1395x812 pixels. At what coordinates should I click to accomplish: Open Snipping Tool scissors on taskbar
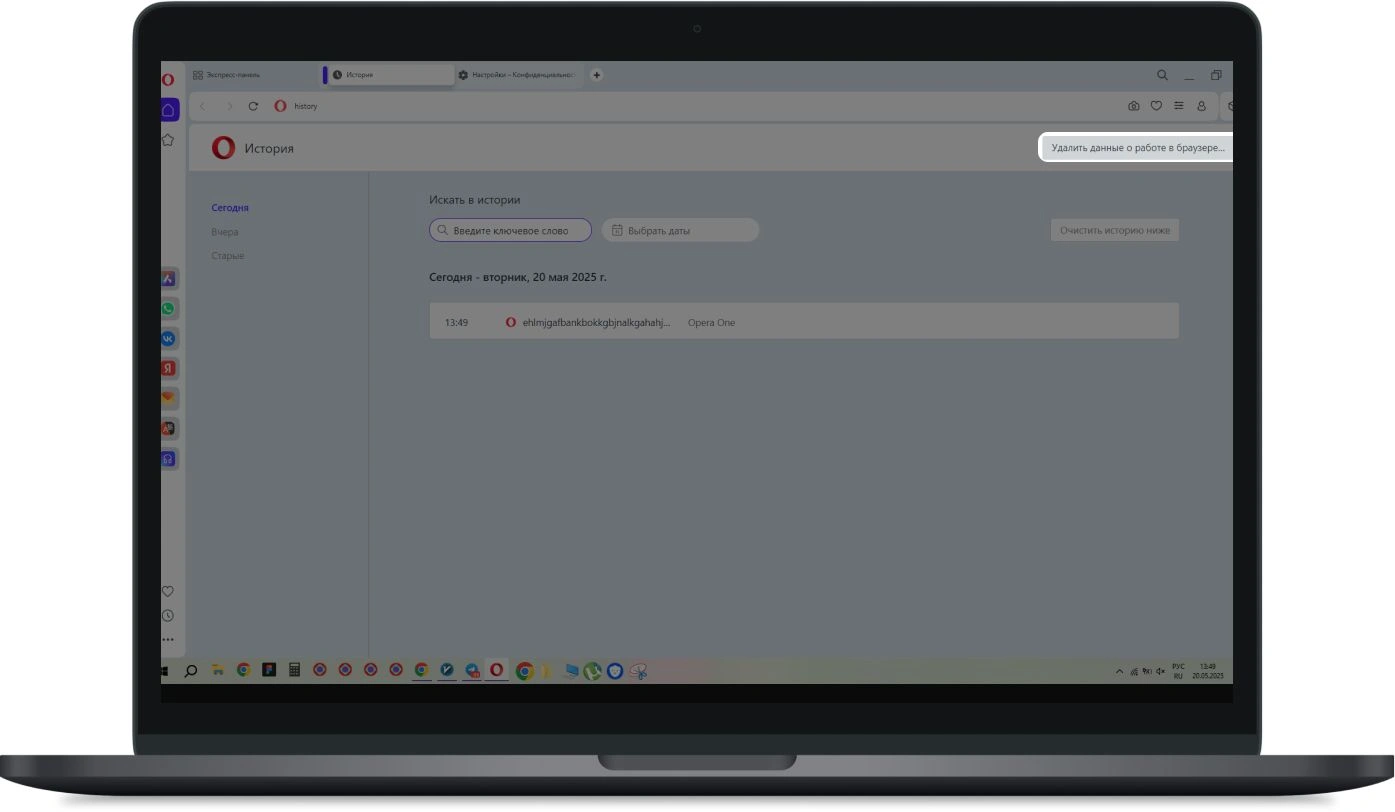[639, 672]
